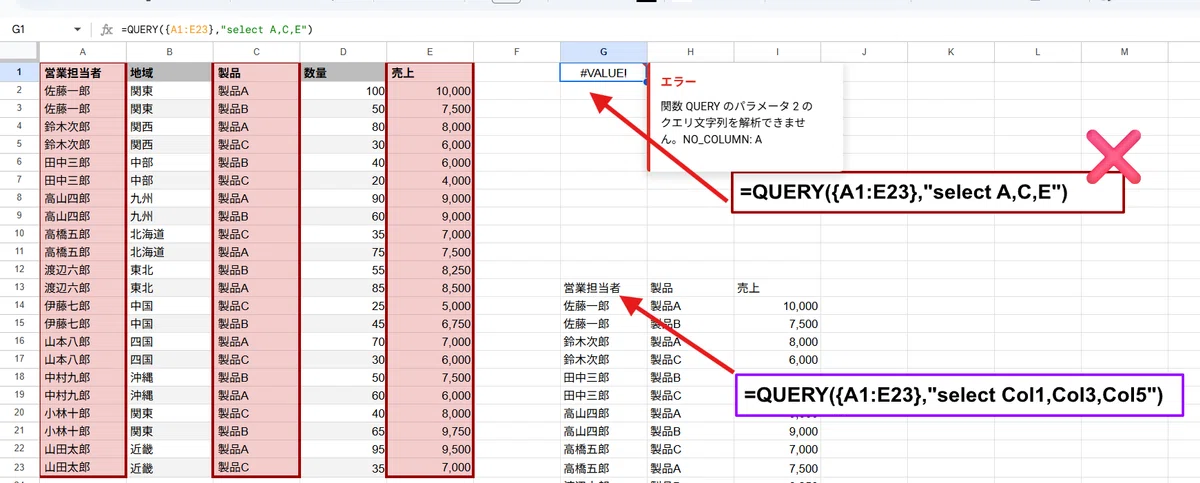Select quantity cell with value 95
Viewport: 1200px width, 483px height.
click(343, 449)
